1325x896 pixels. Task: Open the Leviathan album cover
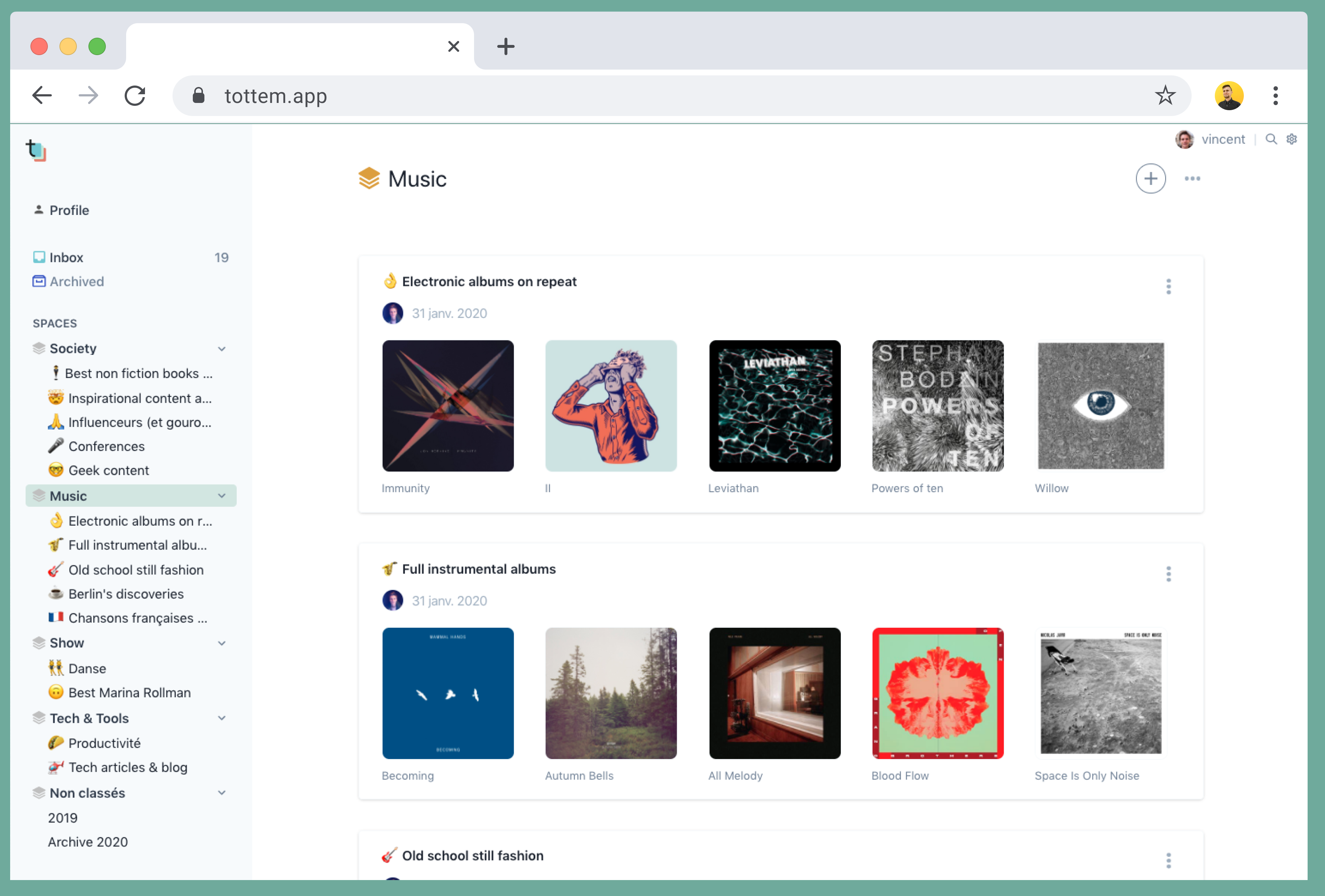(x=774, y=406)
